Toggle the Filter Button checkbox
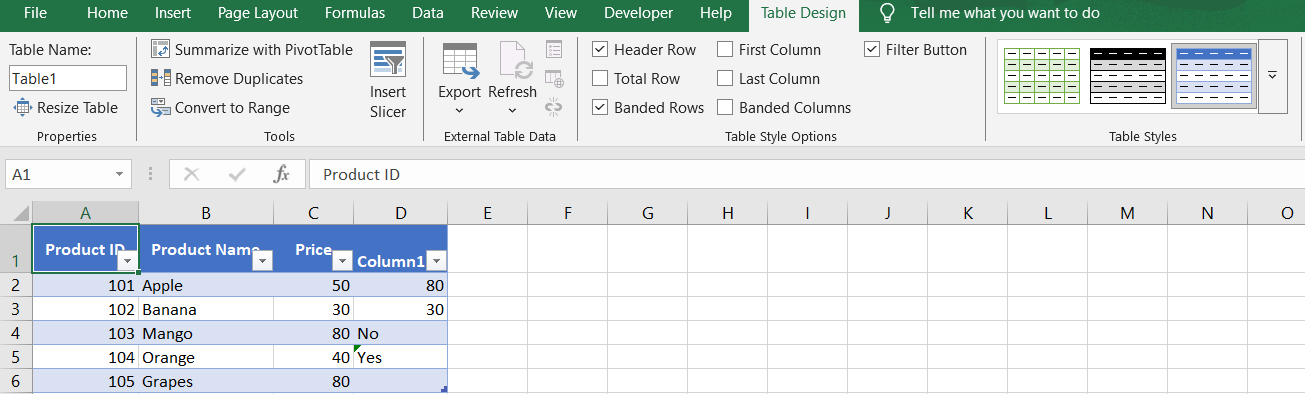The height and width of the screenshot is (394, 1305). point(872,49)
